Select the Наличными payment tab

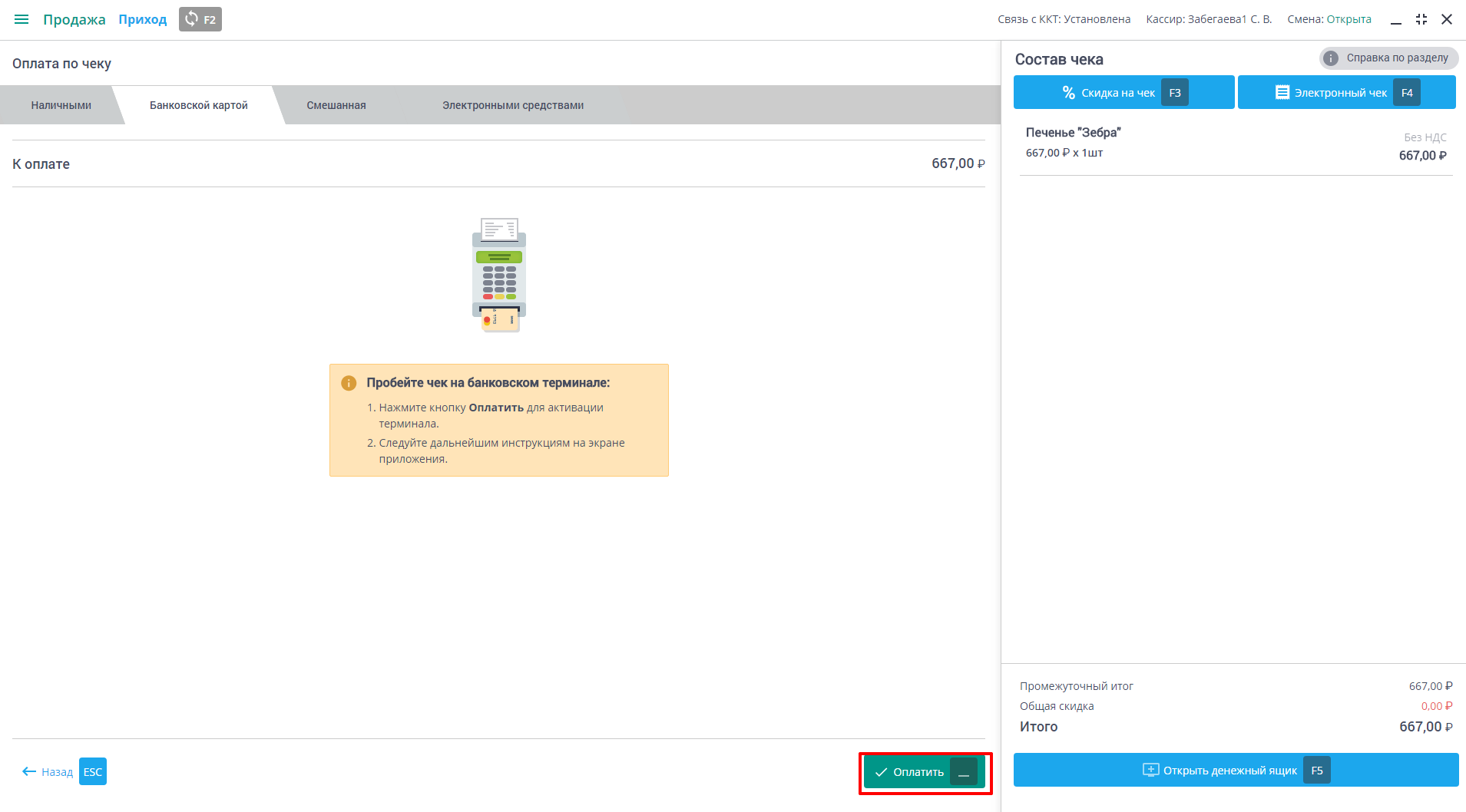pyautogui.click(x=61, y=105)
